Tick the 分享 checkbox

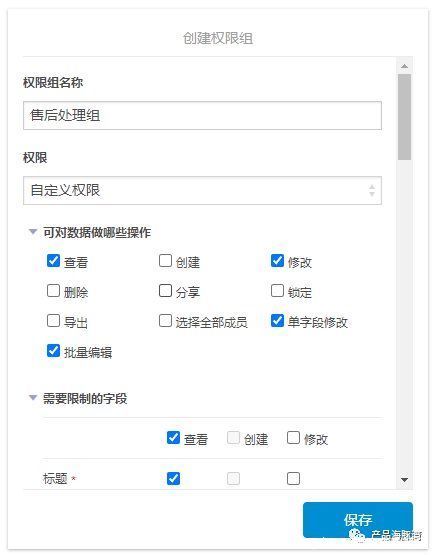pos(165,291)
